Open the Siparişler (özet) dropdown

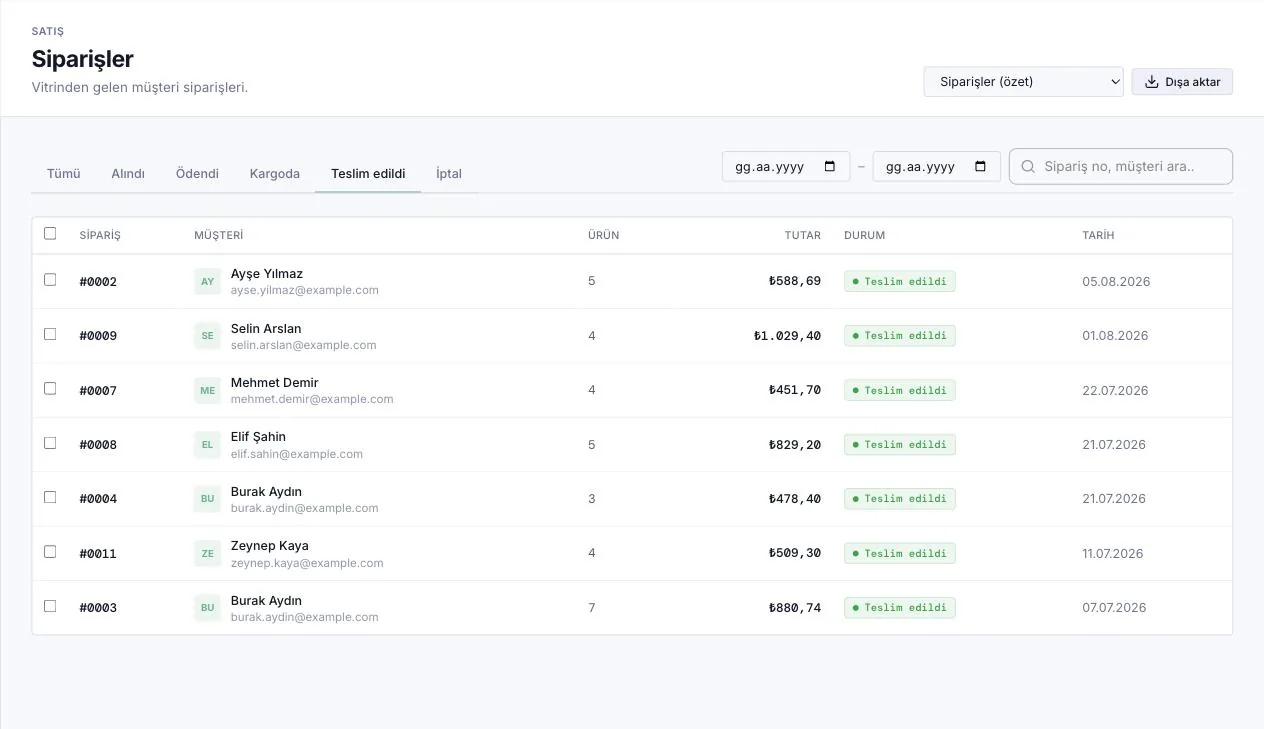tap(1024, 82)
